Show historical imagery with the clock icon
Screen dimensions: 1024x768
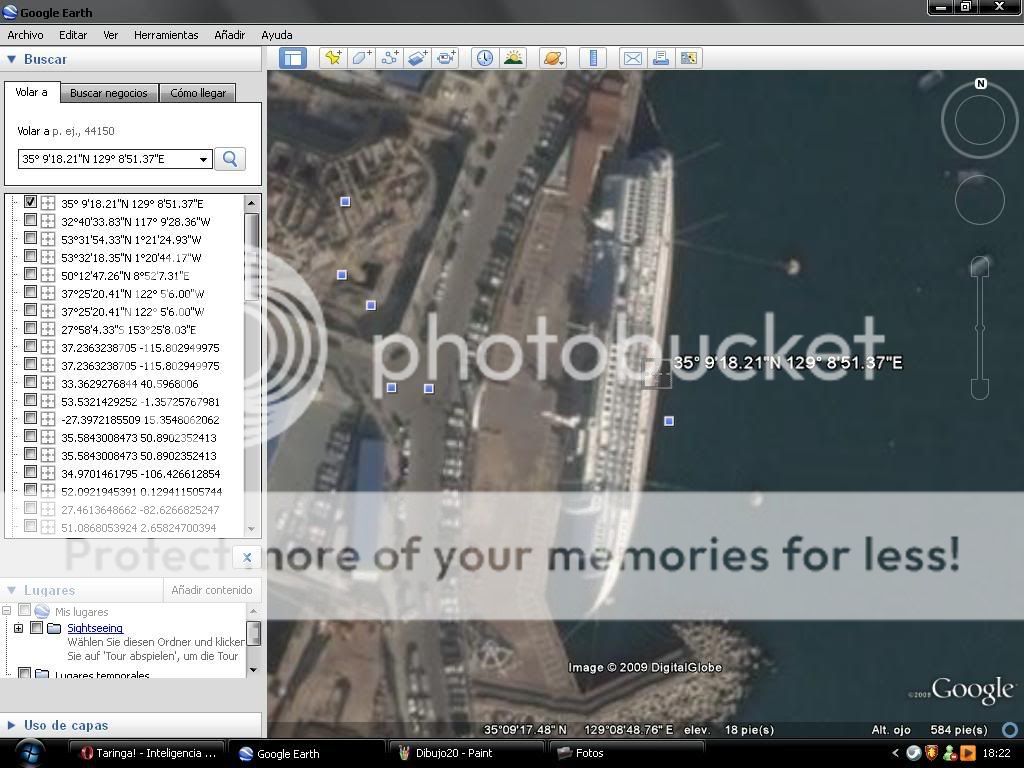[x=485, y=58]
